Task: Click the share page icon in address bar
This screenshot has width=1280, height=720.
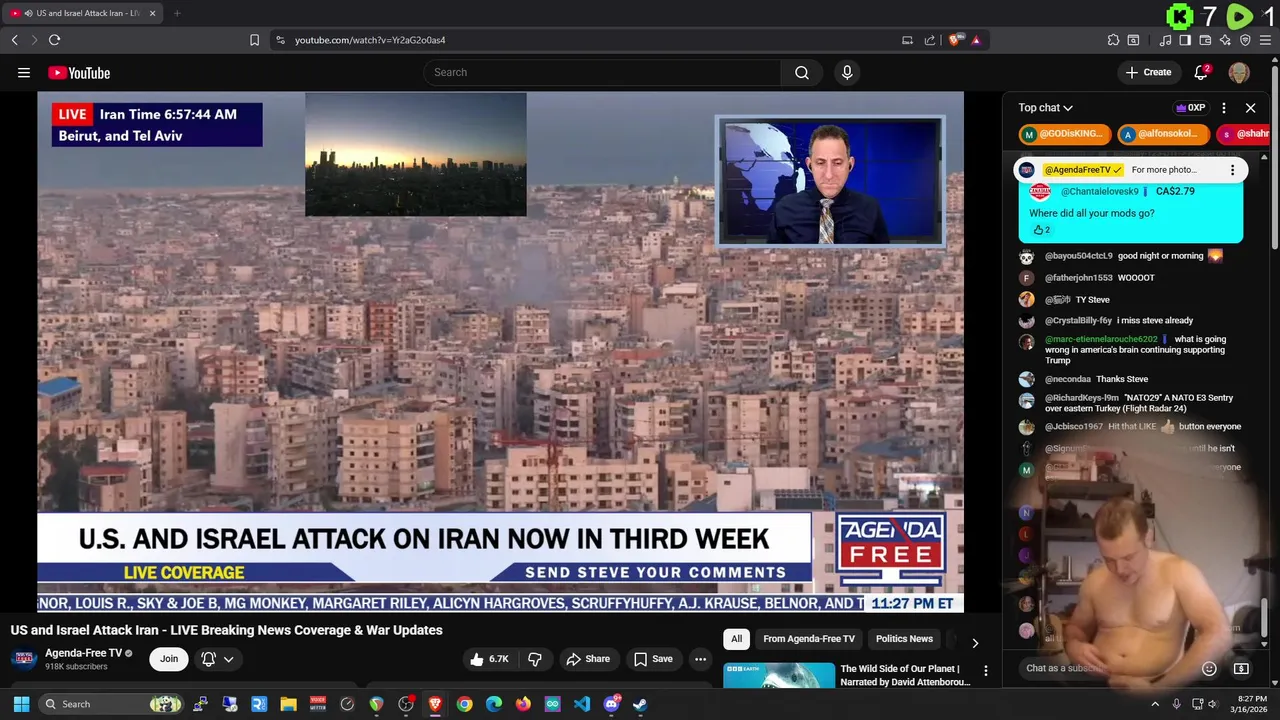Action: [930, 40]
